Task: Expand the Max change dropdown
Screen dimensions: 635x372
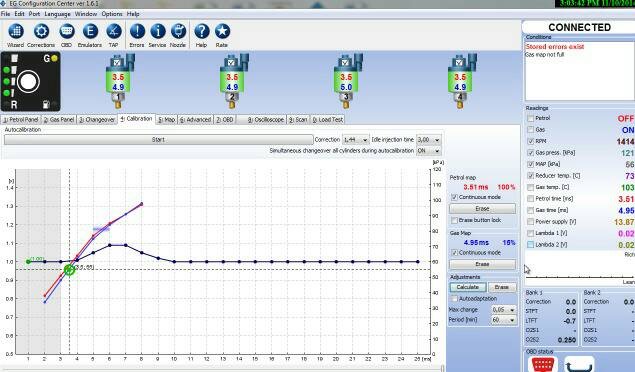Action: (504, 310)
